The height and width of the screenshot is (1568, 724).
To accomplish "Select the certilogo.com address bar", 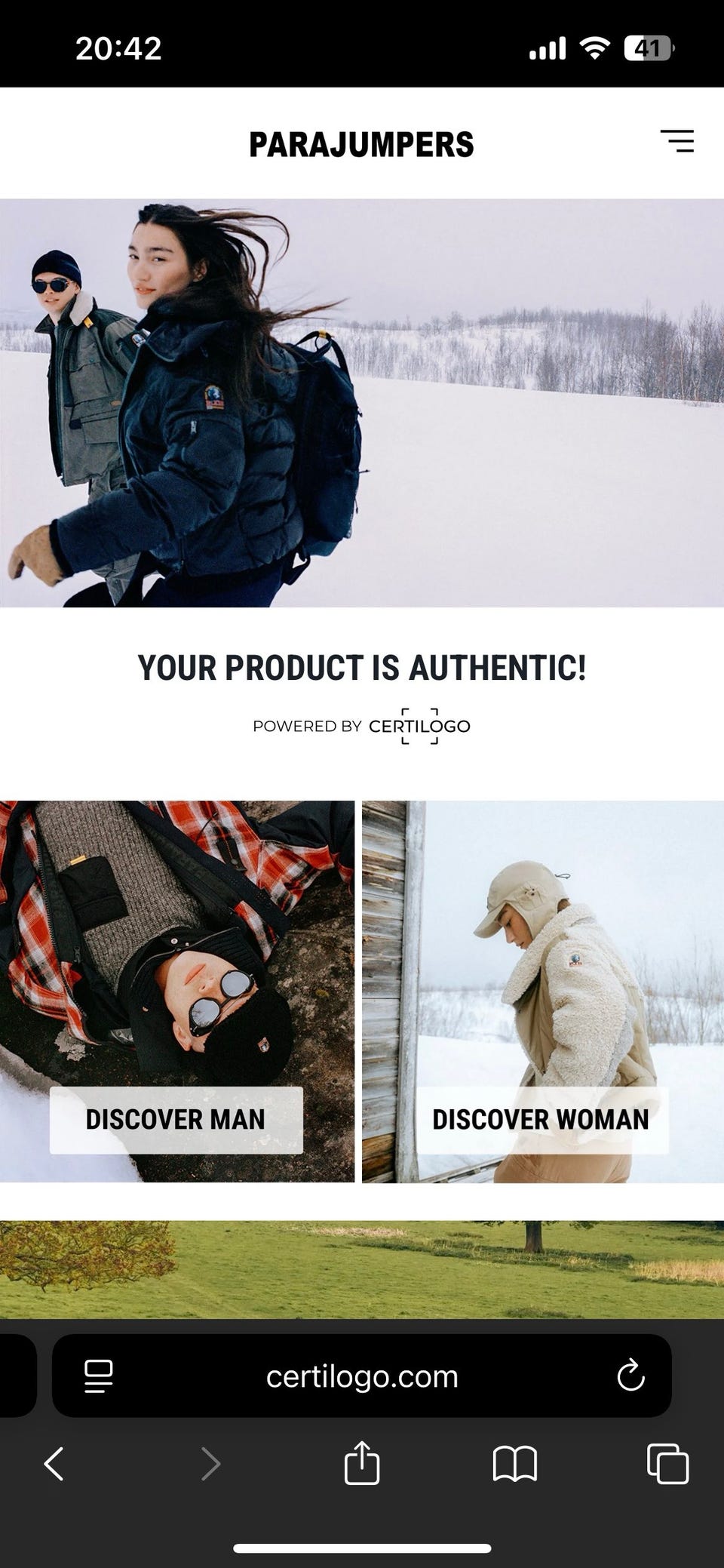I will (x=362, y=1376).
